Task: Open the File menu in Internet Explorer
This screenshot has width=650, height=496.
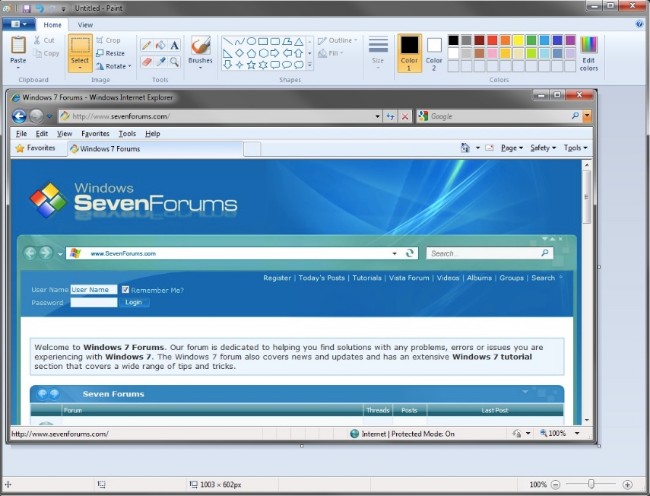Action: [21, 133]
